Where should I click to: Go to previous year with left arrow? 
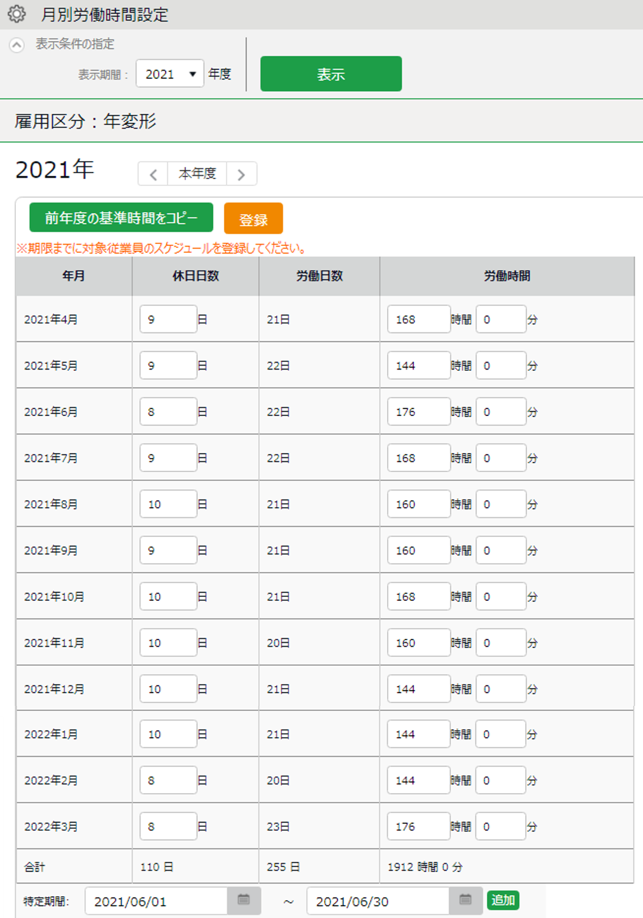tap(153, 174)
